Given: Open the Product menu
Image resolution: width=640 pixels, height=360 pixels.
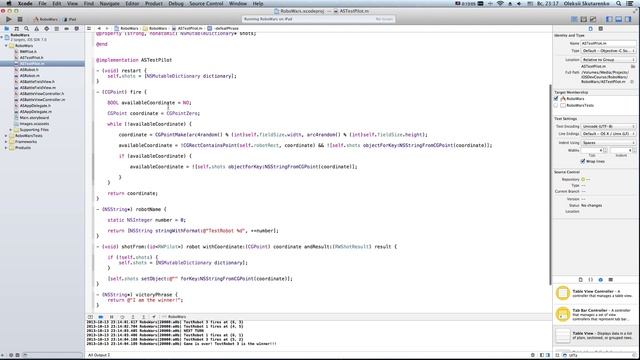Looking at the screenshot, I should 154,3.
